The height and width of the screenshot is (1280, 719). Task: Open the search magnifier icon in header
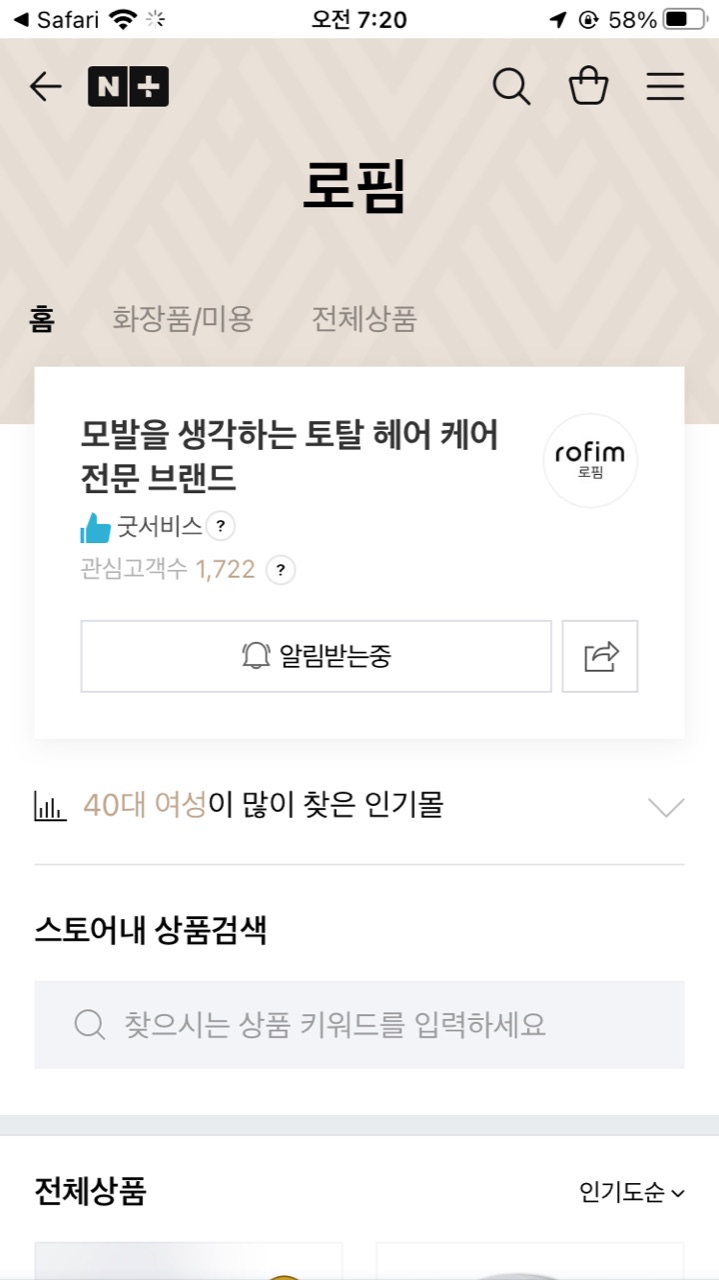[x=511, y=87]
